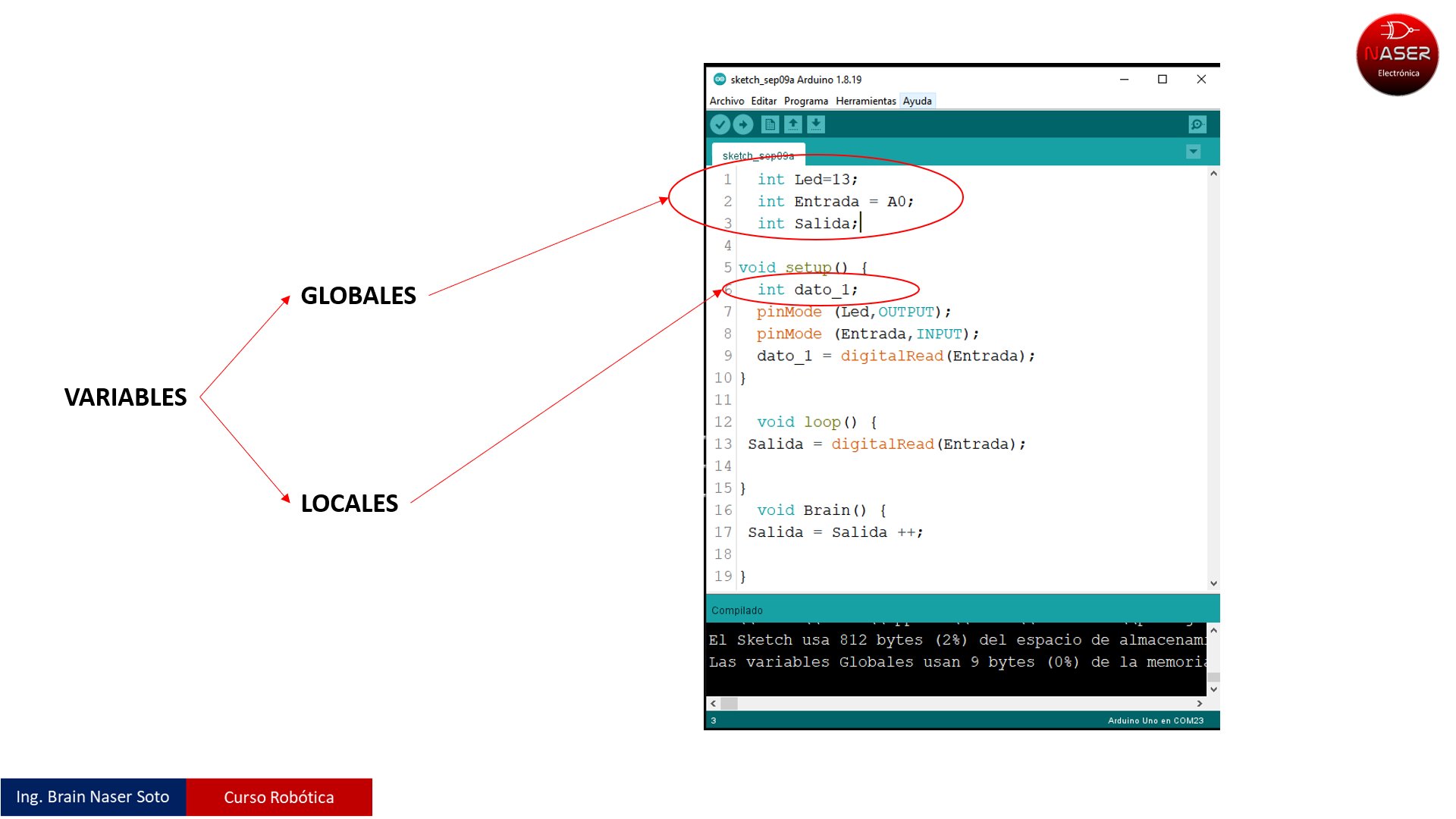Click console scrollbar up arrow
The width and height of the screenshot is (1456, 819).
point(1213,630)
